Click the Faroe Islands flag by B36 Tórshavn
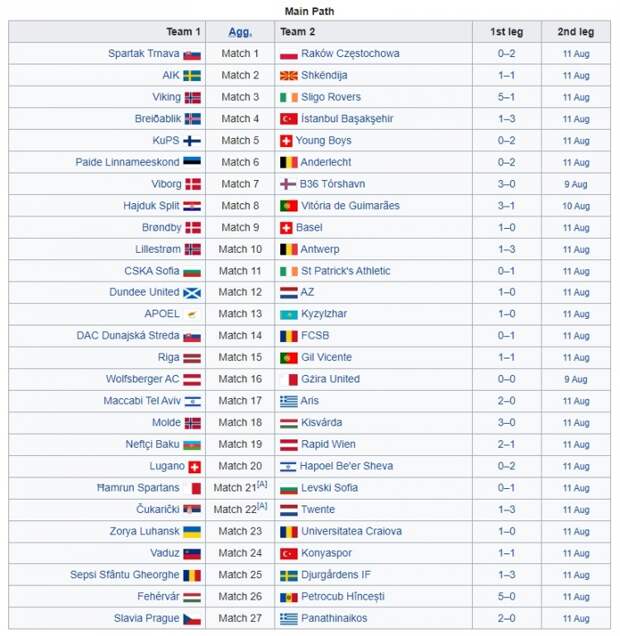The width and height of the screenshot is (620, 636). 287,184
